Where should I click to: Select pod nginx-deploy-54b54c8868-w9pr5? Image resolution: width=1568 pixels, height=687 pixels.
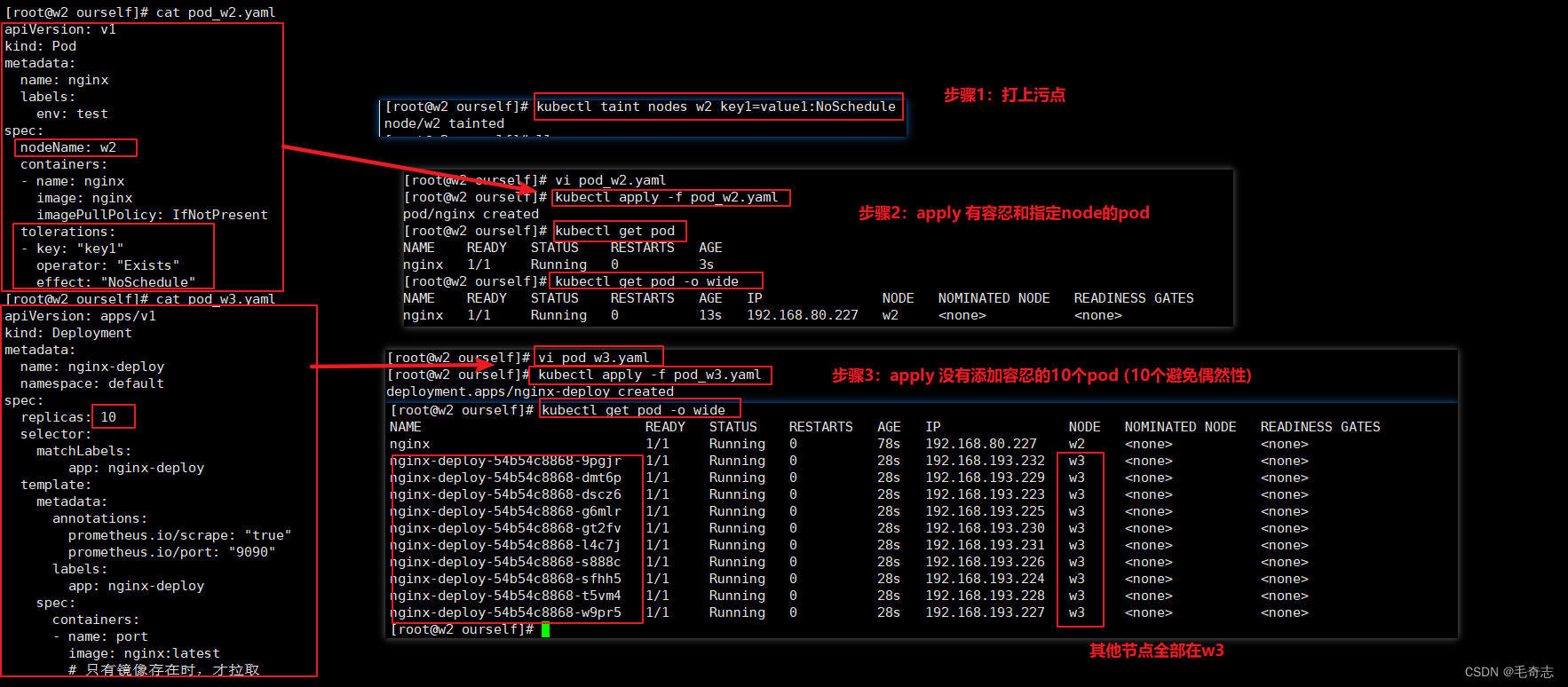505,612
